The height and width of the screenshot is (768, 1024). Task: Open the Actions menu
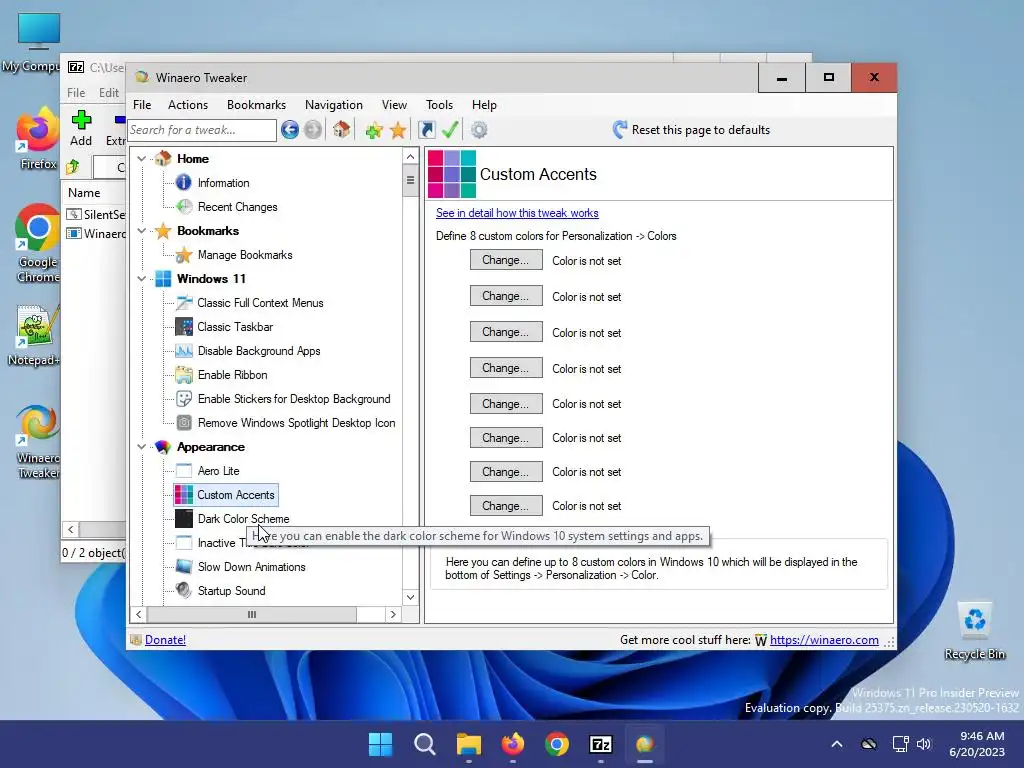click(x=187, y=104)
